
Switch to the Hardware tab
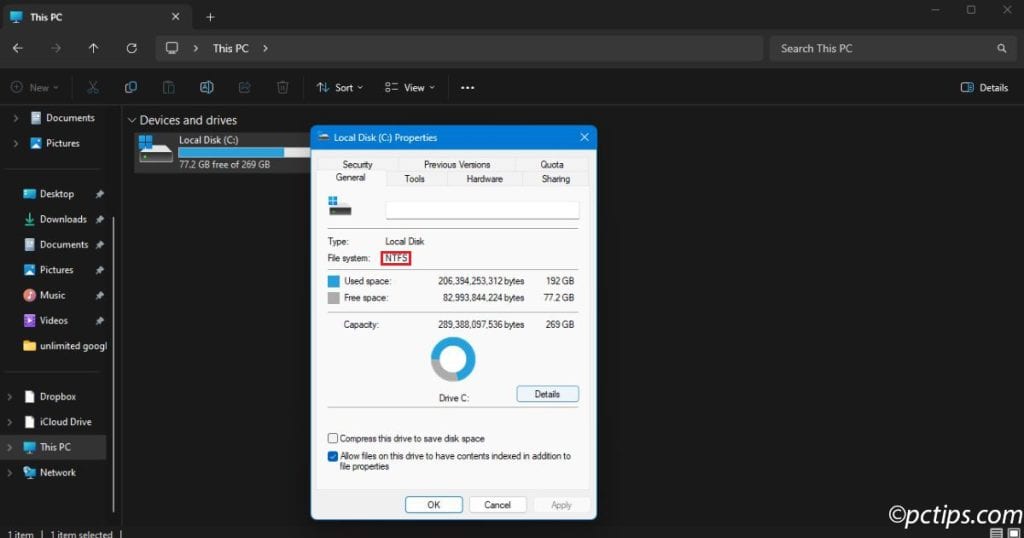485,179
